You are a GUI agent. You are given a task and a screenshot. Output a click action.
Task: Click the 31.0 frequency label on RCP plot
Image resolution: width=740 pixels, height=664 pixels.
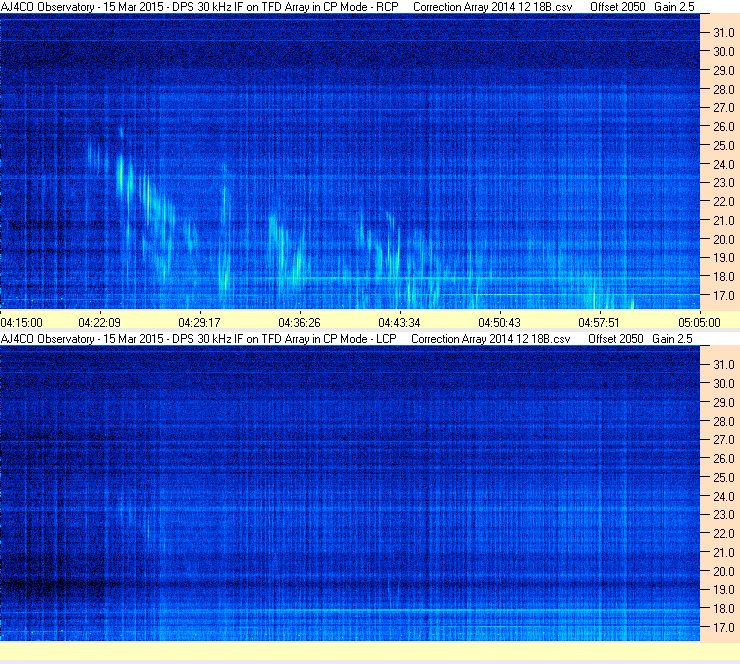[x=723, y=33]
